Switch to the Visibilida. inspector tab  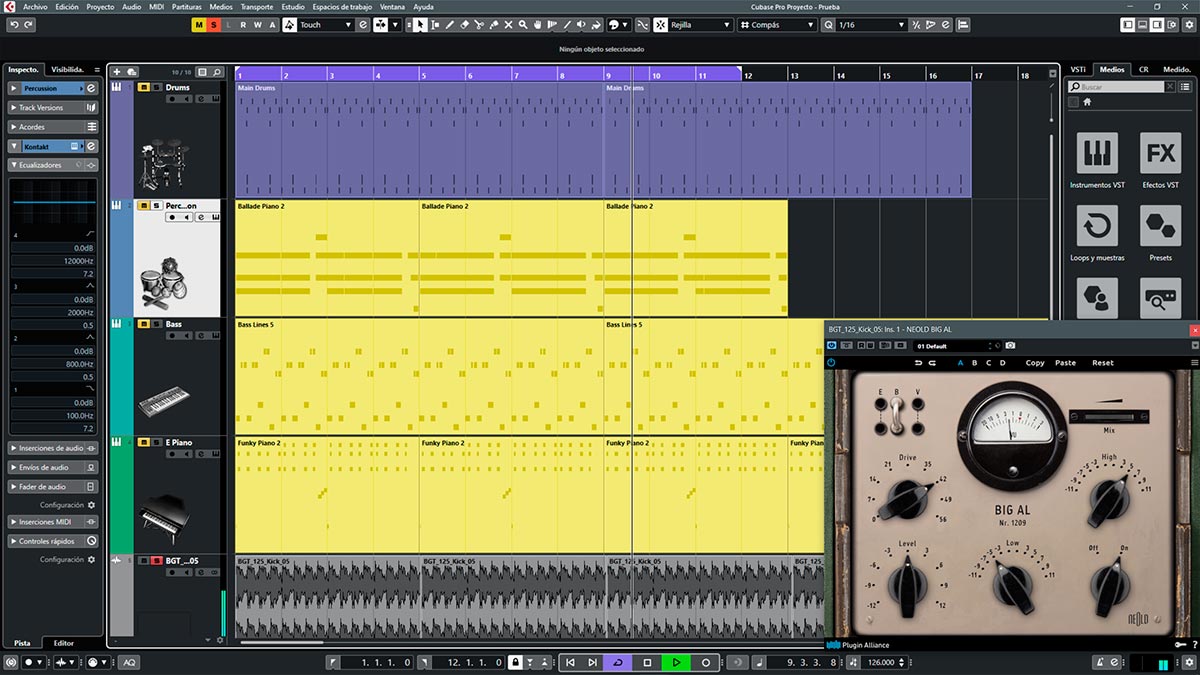point(67,69)
